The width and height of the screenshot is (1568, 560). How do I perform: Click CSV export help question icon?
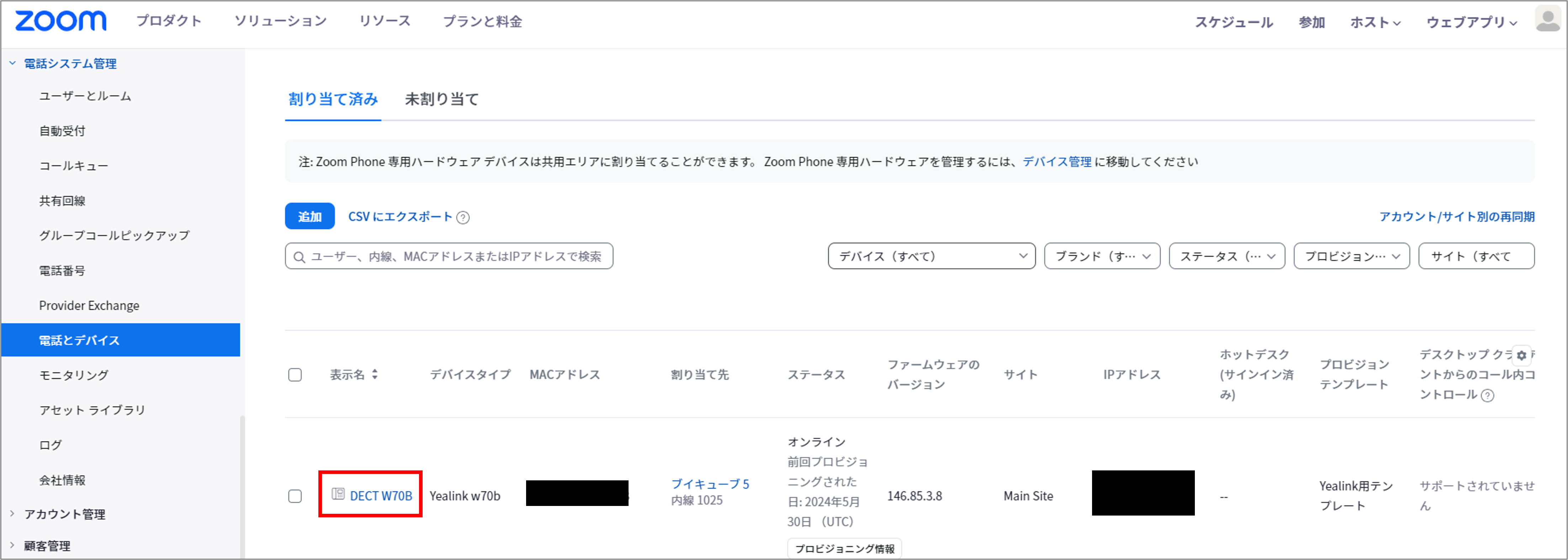click(462, 217)
